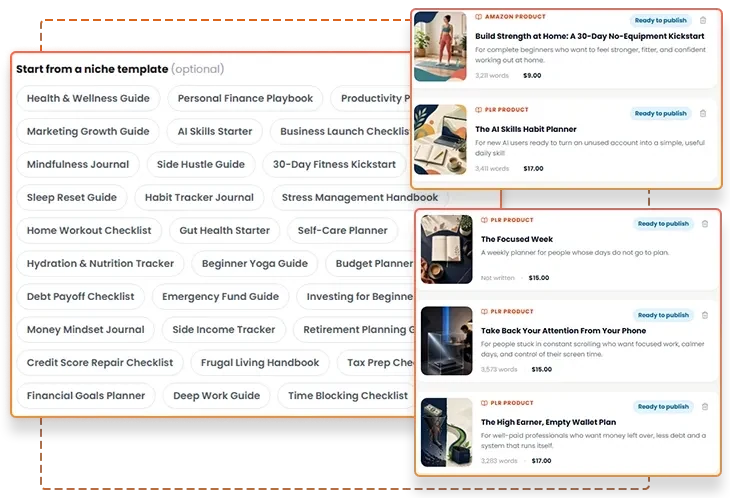The width and height of the screenshot is (730, 498).
Task: Click PLR book icon on Take Back Attention card
Action: click(x=484, y=311)
